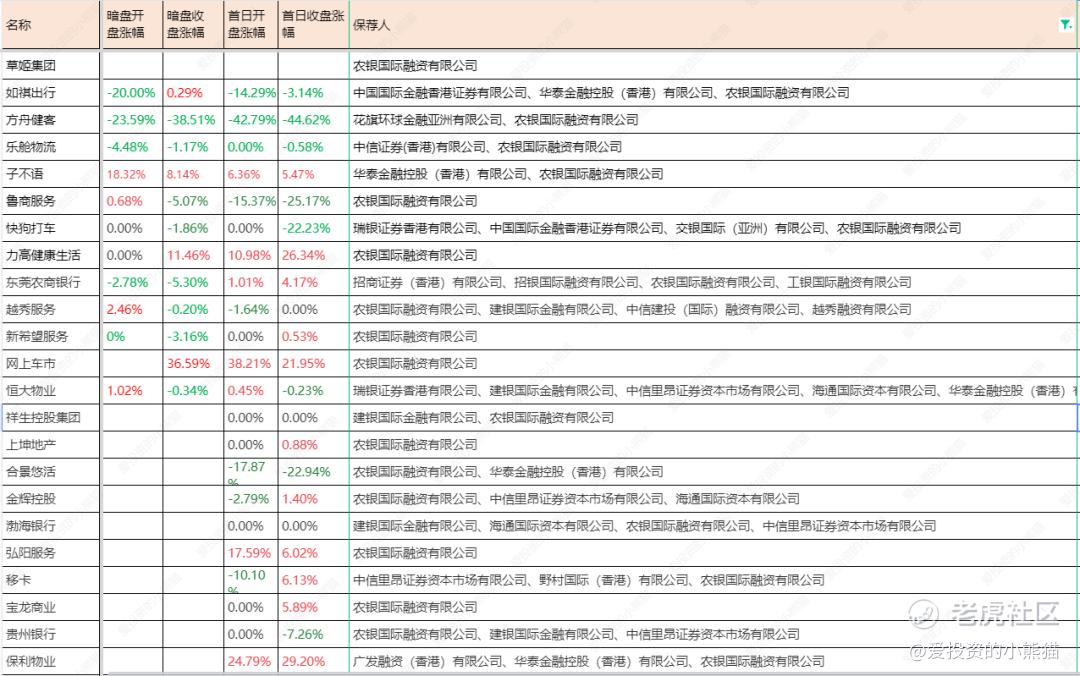Select the 暗盘开盘涨幅 column header
Viewport: 1080px width, 676px height.
(x=132, y=25)
